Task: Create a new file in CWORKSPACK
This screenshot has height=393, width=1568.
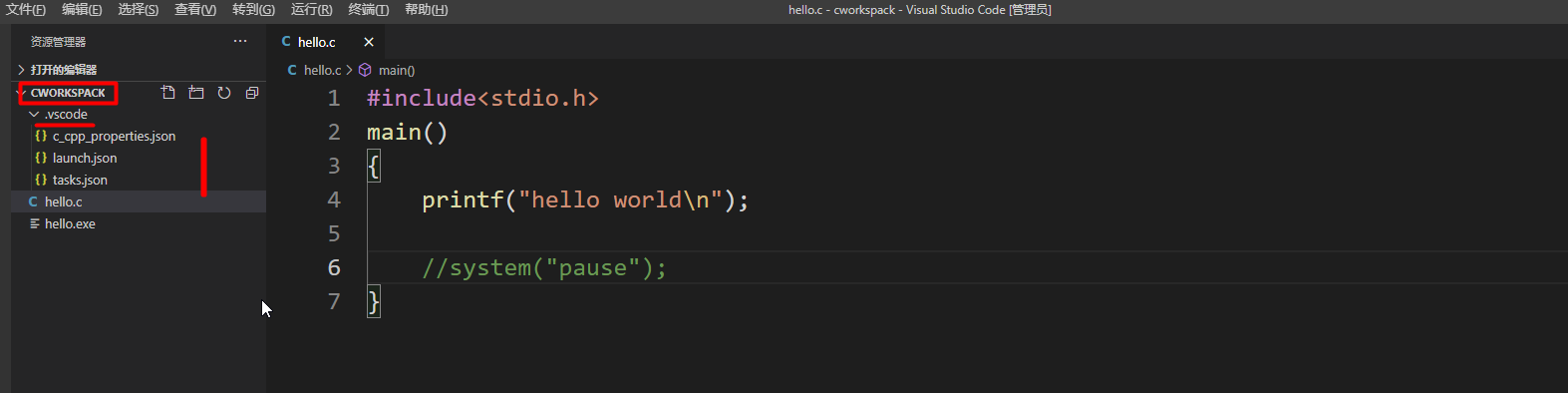Action: click(x=168, y=93)
